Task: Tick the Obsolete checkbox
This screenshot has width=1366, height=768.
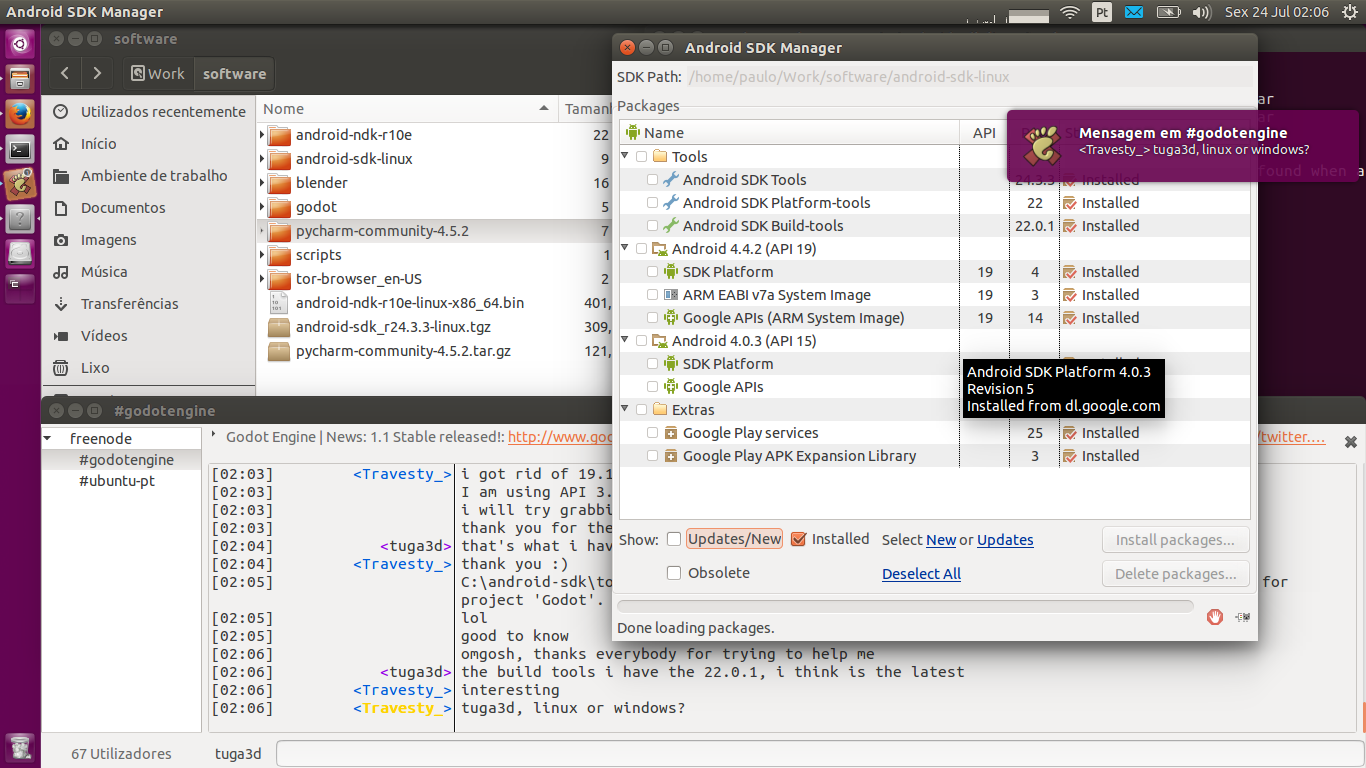Action: pos(674,573)
